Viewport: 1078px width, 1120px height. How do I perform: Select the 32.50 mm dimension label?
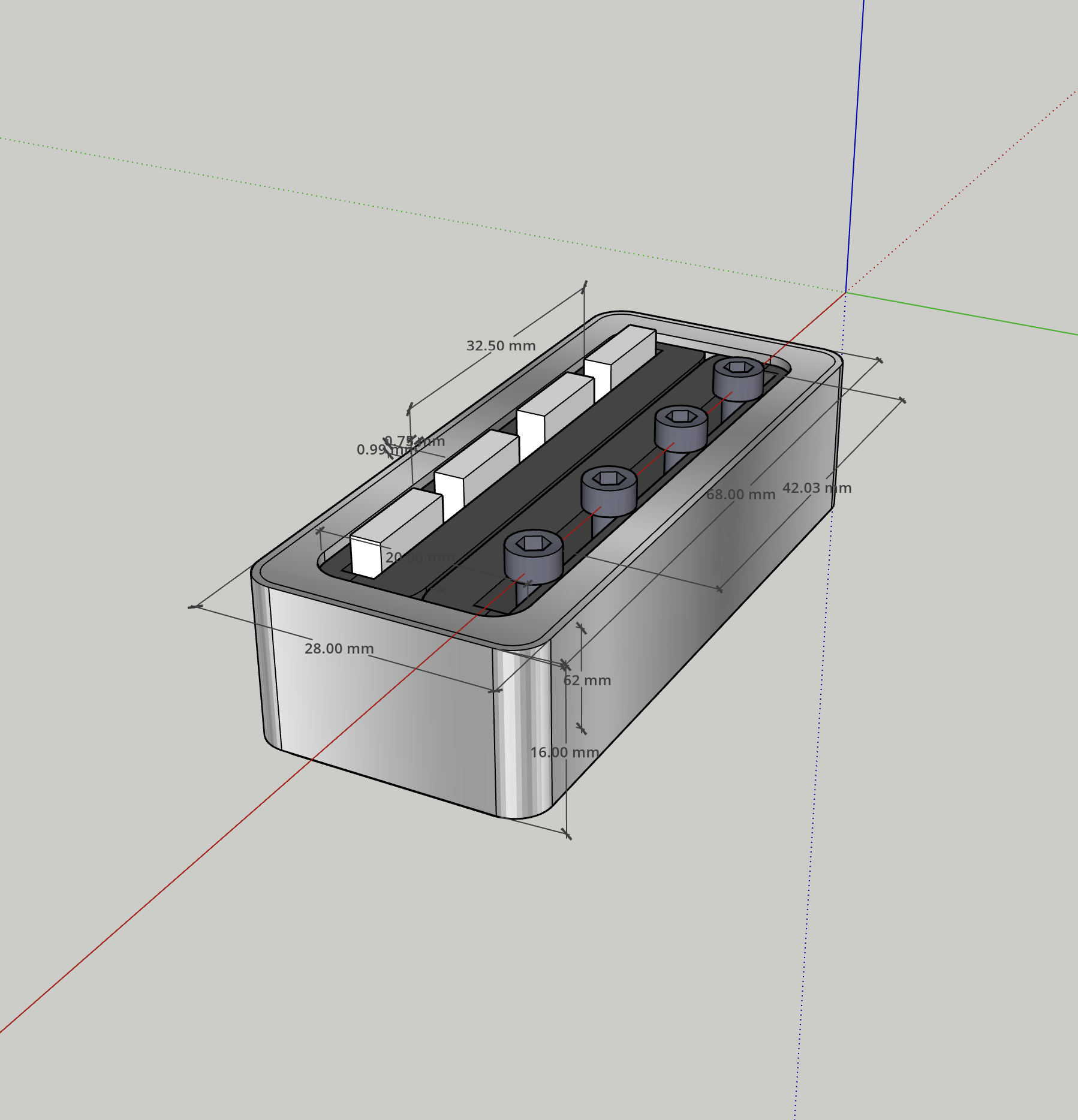[501, 346]
